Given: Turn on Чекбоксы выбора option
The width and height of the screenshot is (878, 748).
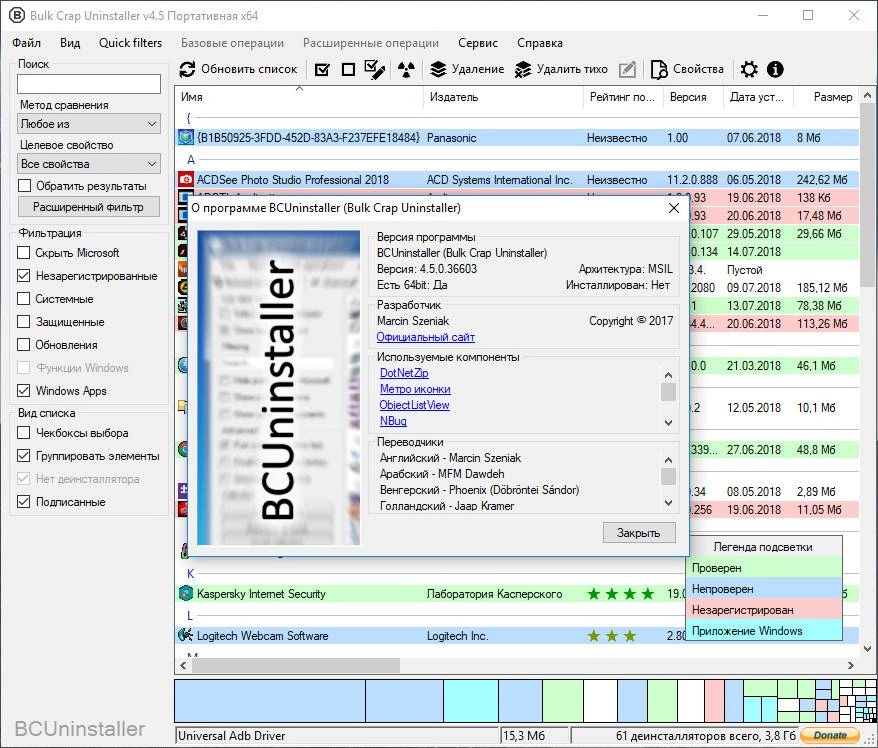Looking at the screenshot, I should coord(24,433).
